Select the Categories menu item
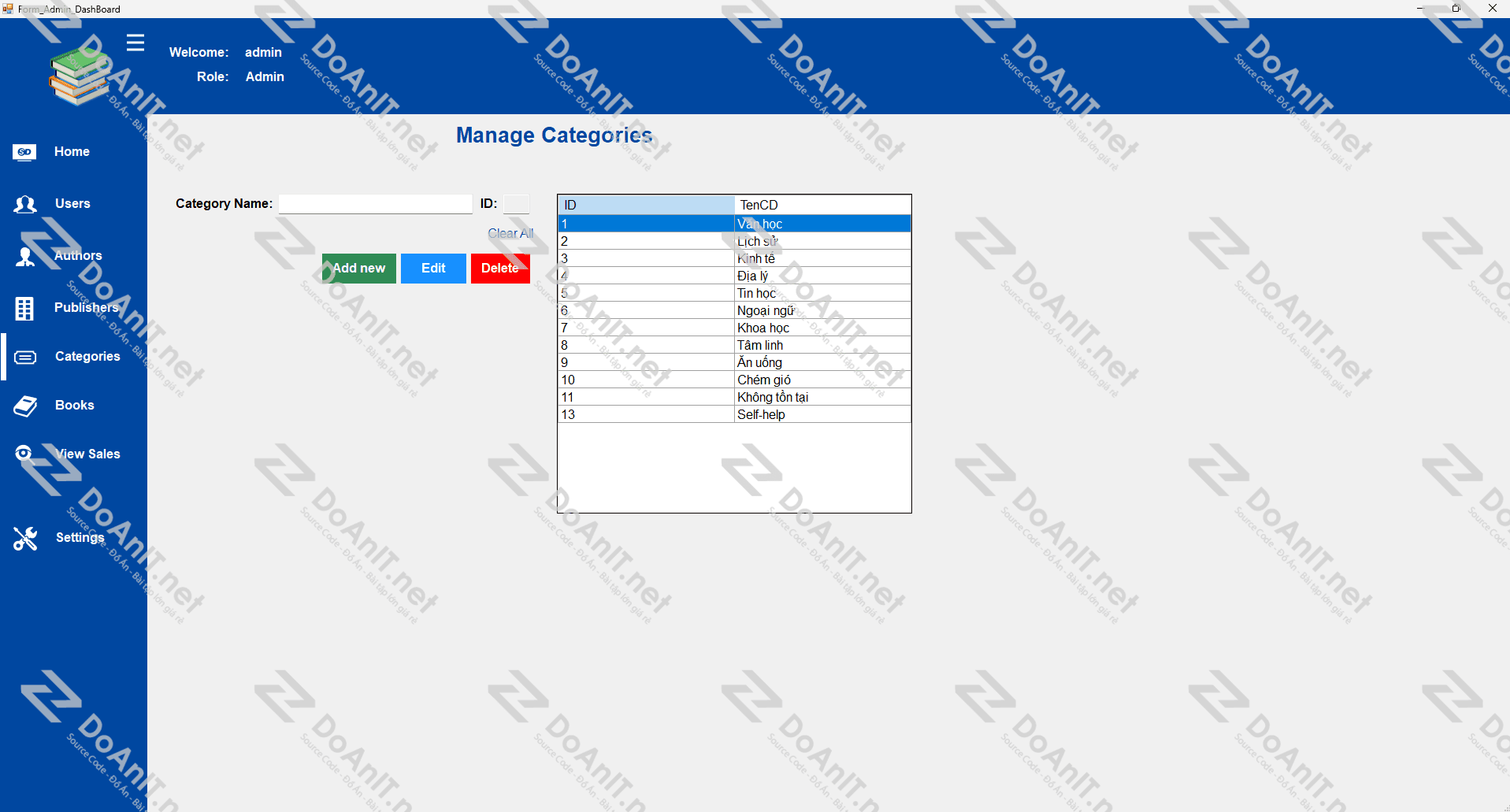 tap(87, 356)
